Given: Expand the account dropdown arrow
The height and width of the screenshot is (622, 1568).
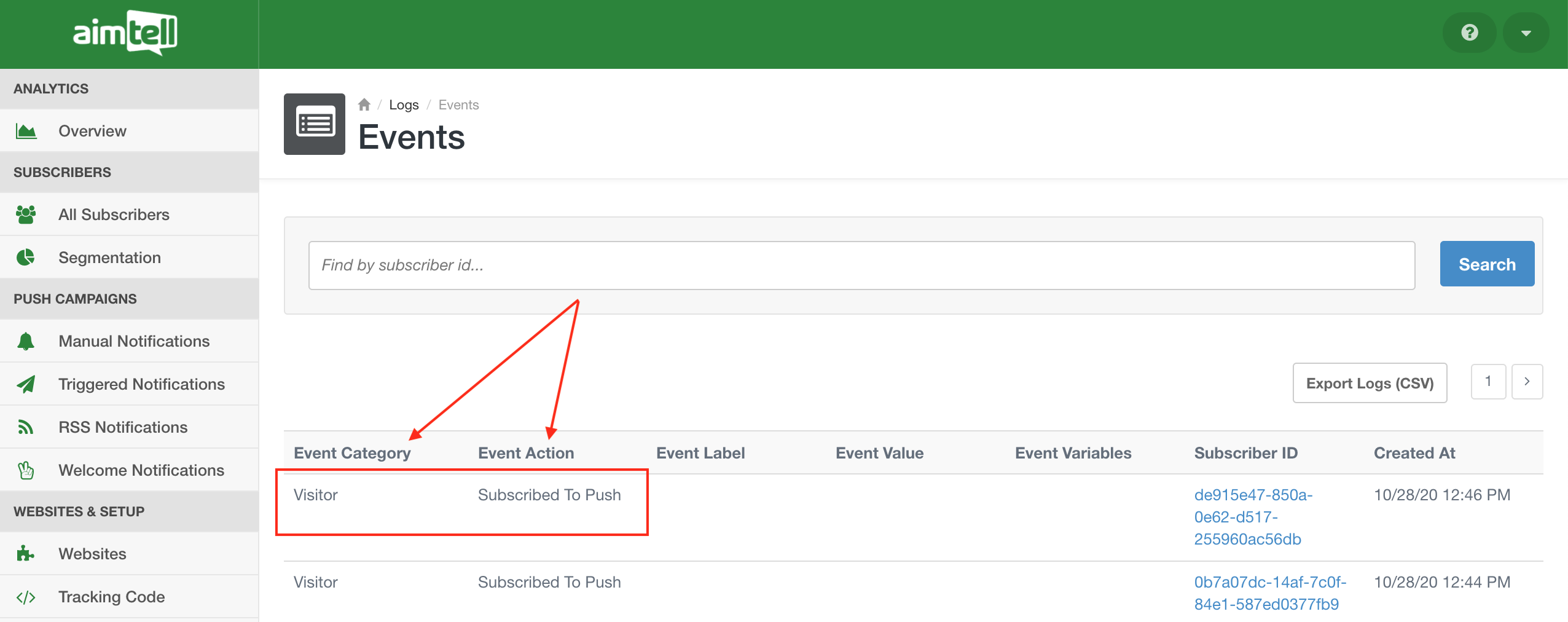Looking at the screenshot, I should [x=1526, y=33].
